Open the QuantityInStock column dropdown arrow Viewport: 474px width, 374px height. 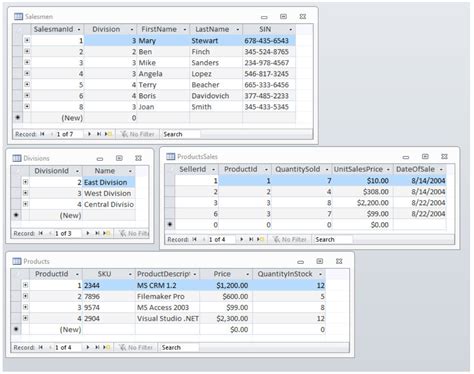point(320,274)
